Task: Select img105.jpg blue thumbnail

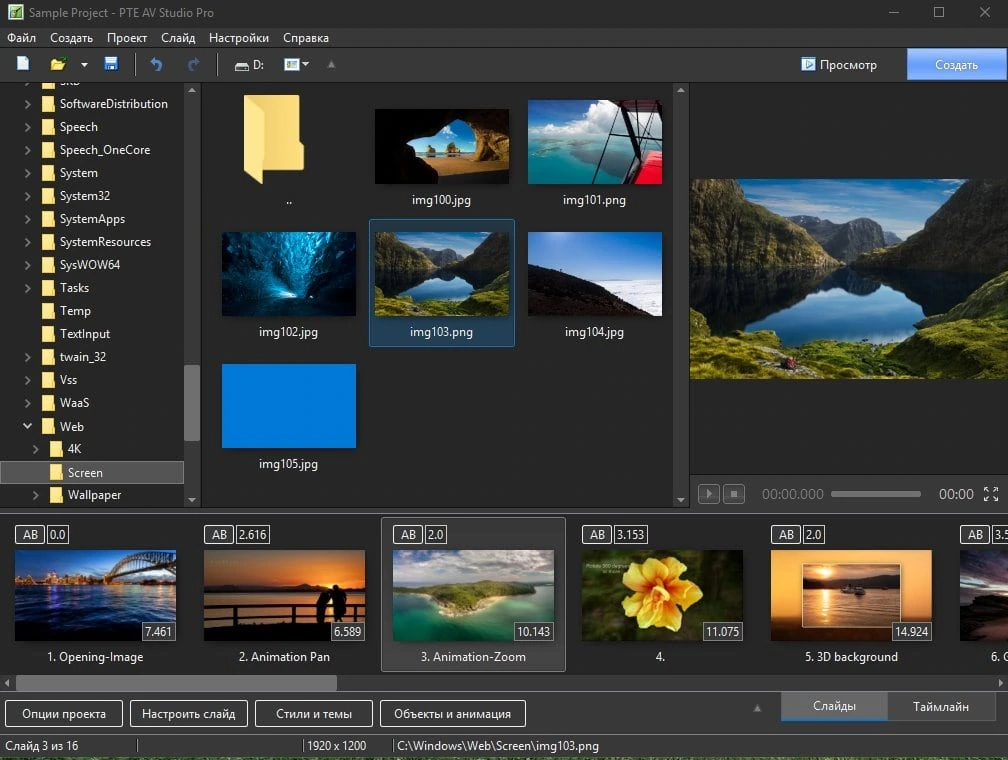Action: tap(289, 406)
